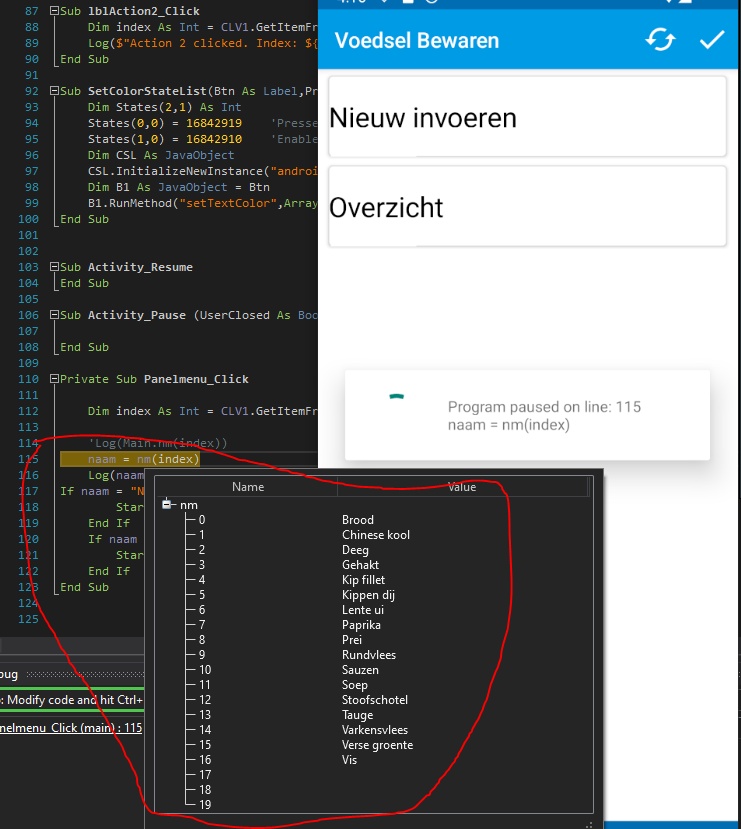This screenshot has width=741, height=829.
Task: Click the tooltip window resize grip
Action: point(588,825)
